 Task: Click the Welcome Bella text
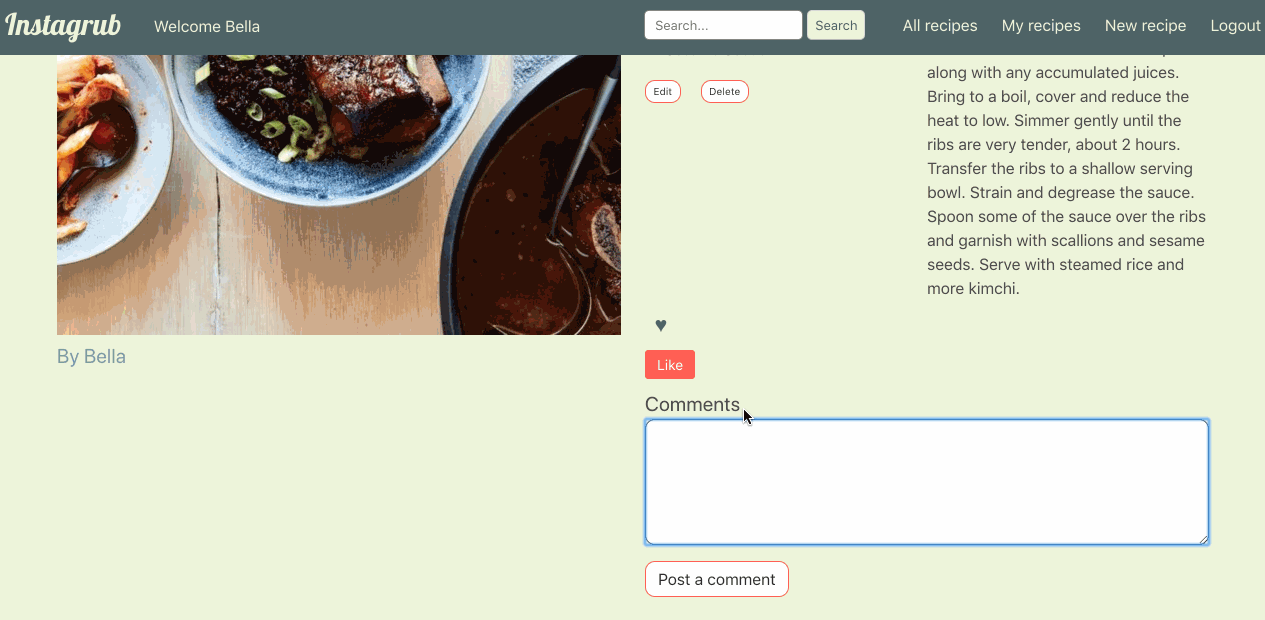point(207,27)
